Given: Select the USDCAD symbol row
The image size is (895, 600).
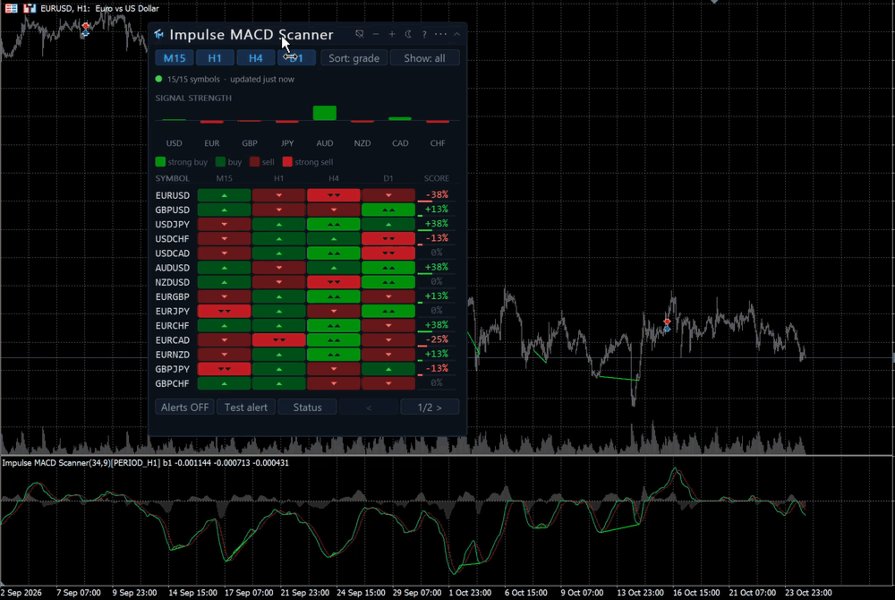Looking at the screenshot, I should (305, 253).
